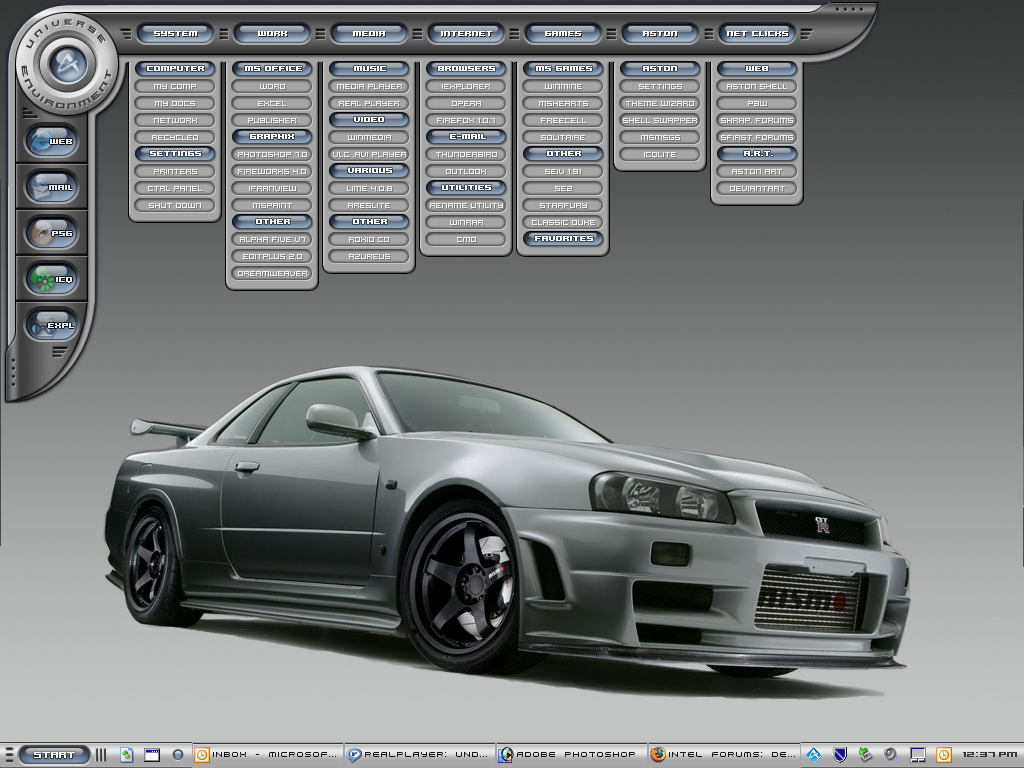The image size is (1024, 768).
Task: Click the Firefox icon in the taskbar
Action: click(657, 755)
